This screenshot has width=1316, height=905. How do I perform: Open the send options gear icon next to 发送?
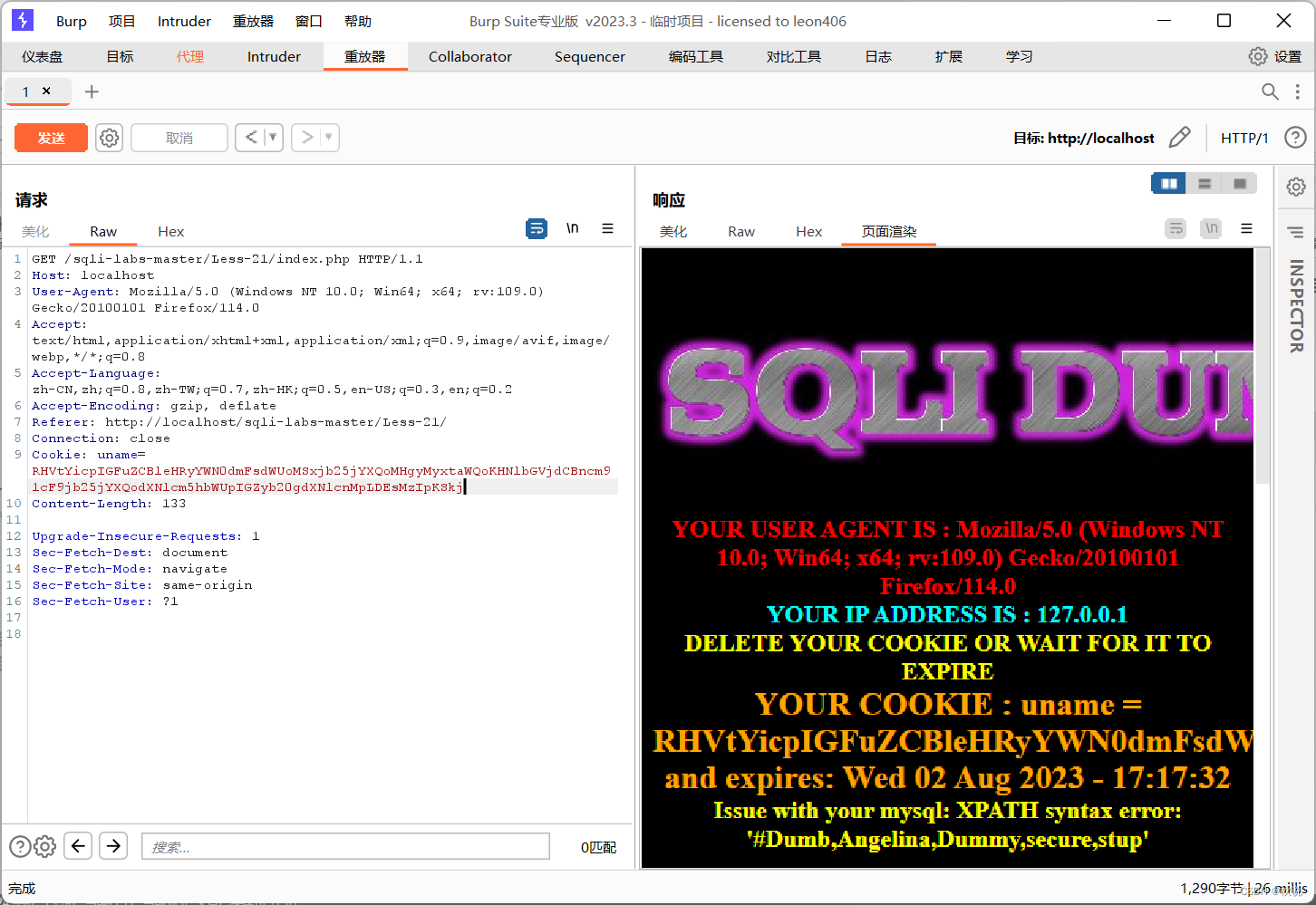point(110,138)
